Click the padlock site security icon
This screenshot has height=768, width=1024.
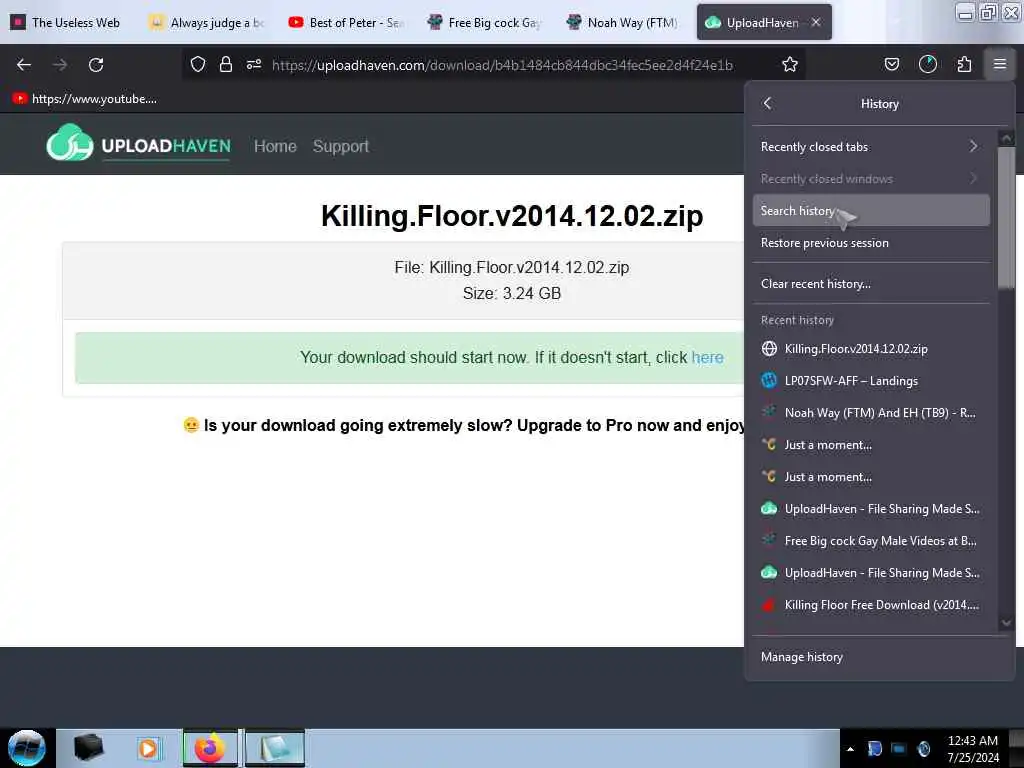coord(226,64)
